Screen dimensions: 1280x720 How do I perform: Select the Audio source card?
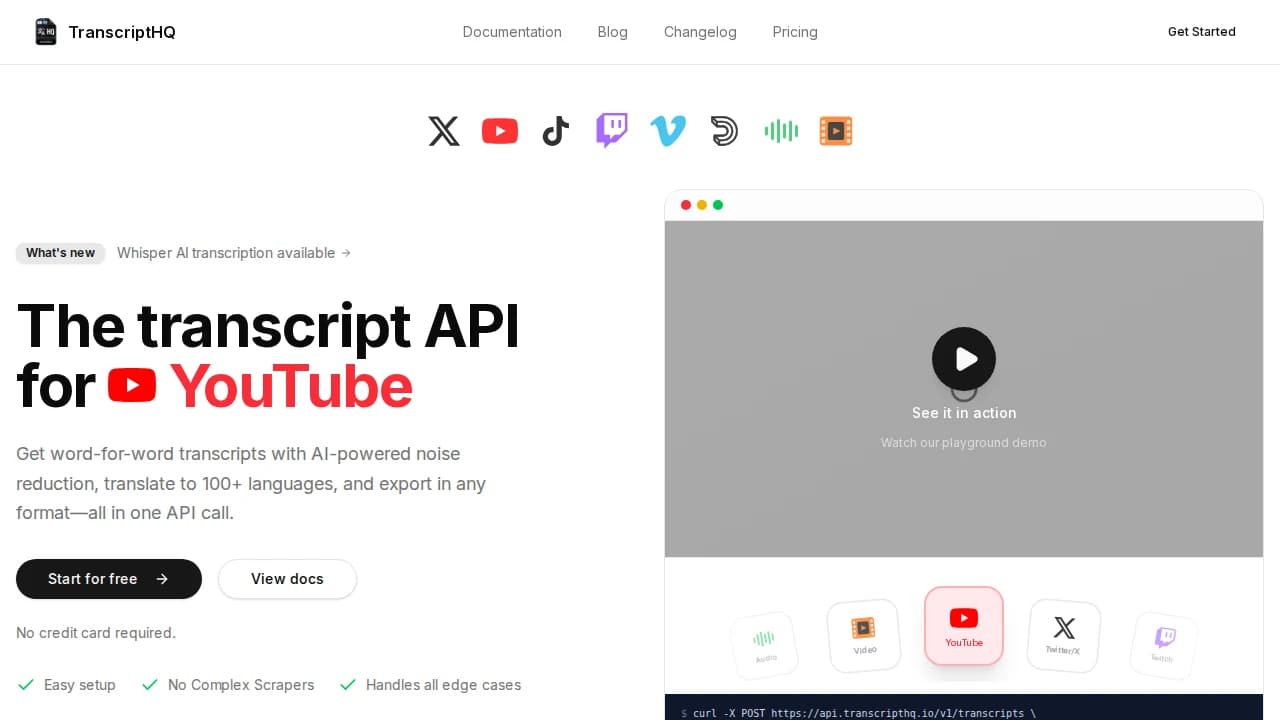[763, 645]
